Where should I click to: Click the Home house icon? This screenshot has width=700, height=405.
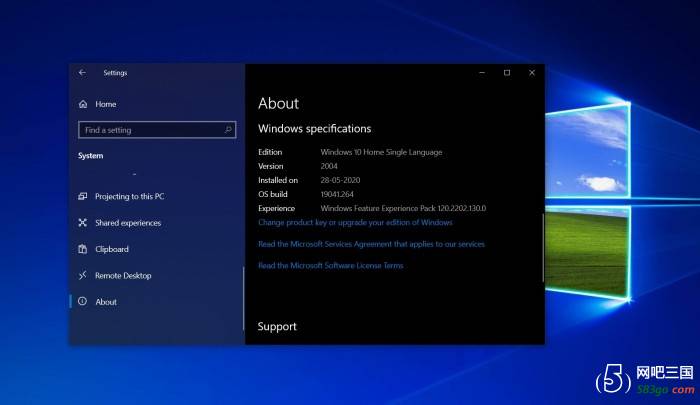(83, 104)
